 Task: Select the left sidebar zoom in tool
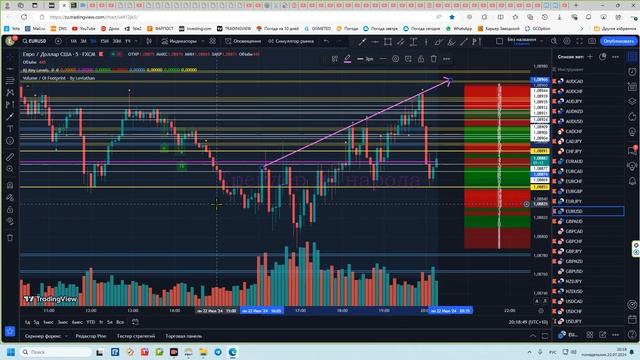tap(10, 169)
